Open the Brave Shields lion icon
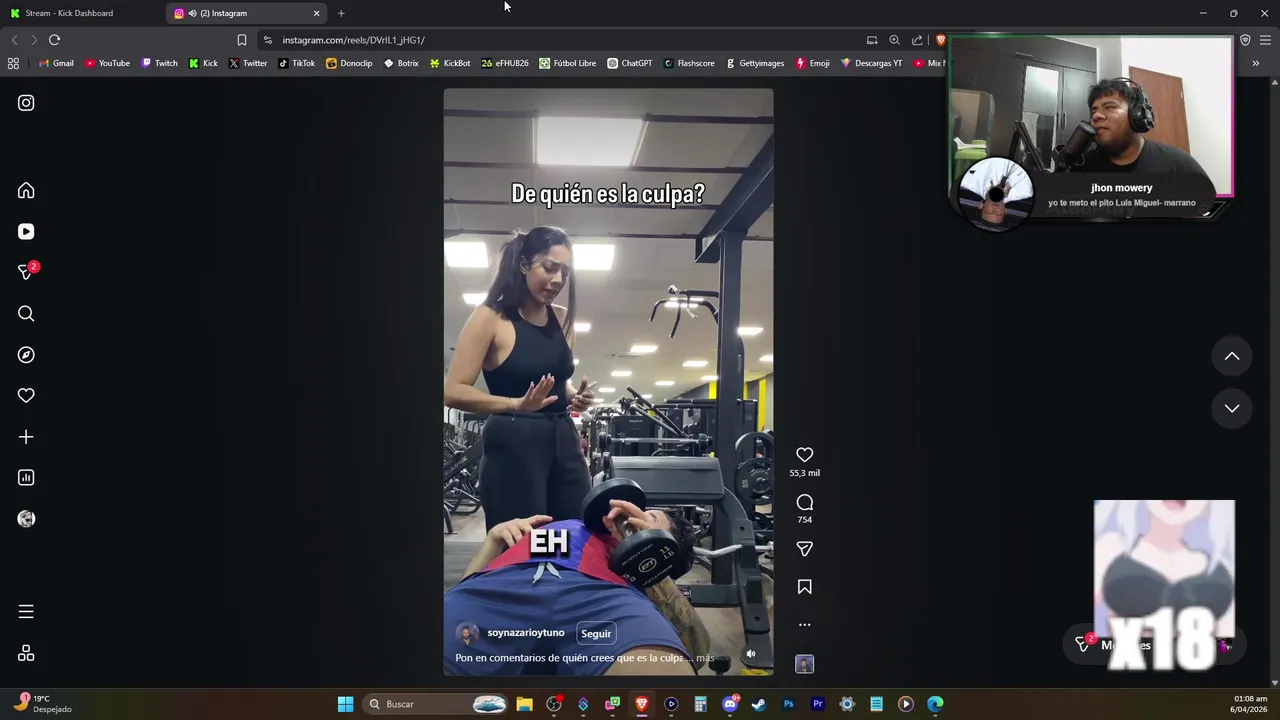Screen dimensions: 1280x720 tap(940, 40)
